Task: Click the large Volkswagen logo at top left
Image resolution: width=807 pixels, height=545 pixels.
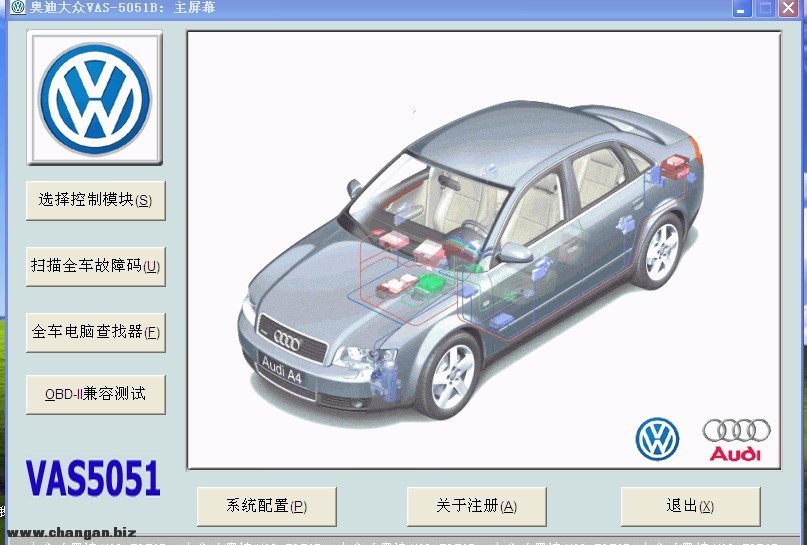Action: 95,98
